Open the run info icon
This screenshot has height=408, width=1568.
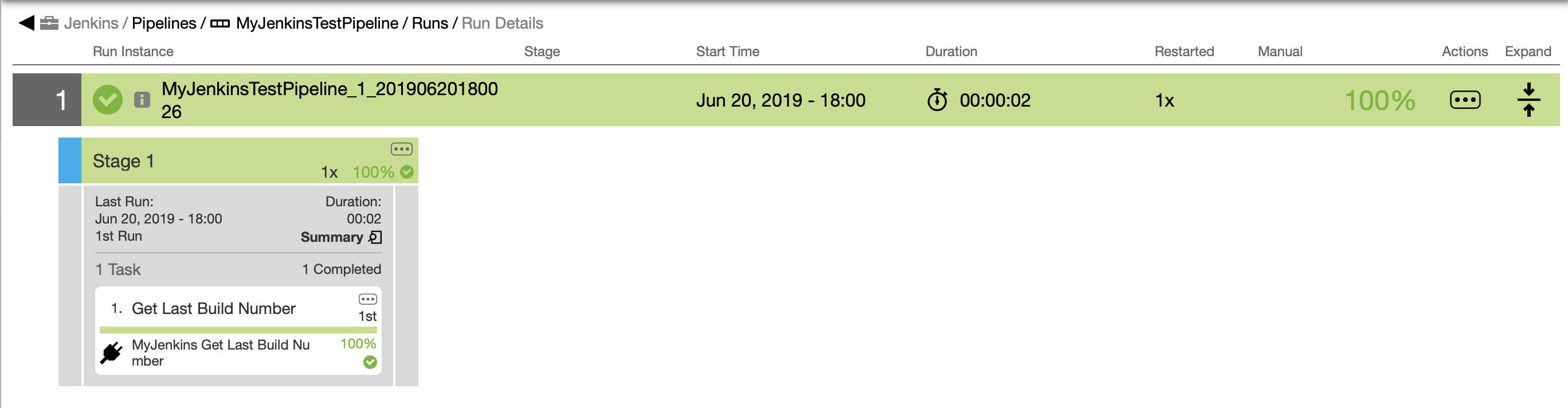click(x=142, y=100)
